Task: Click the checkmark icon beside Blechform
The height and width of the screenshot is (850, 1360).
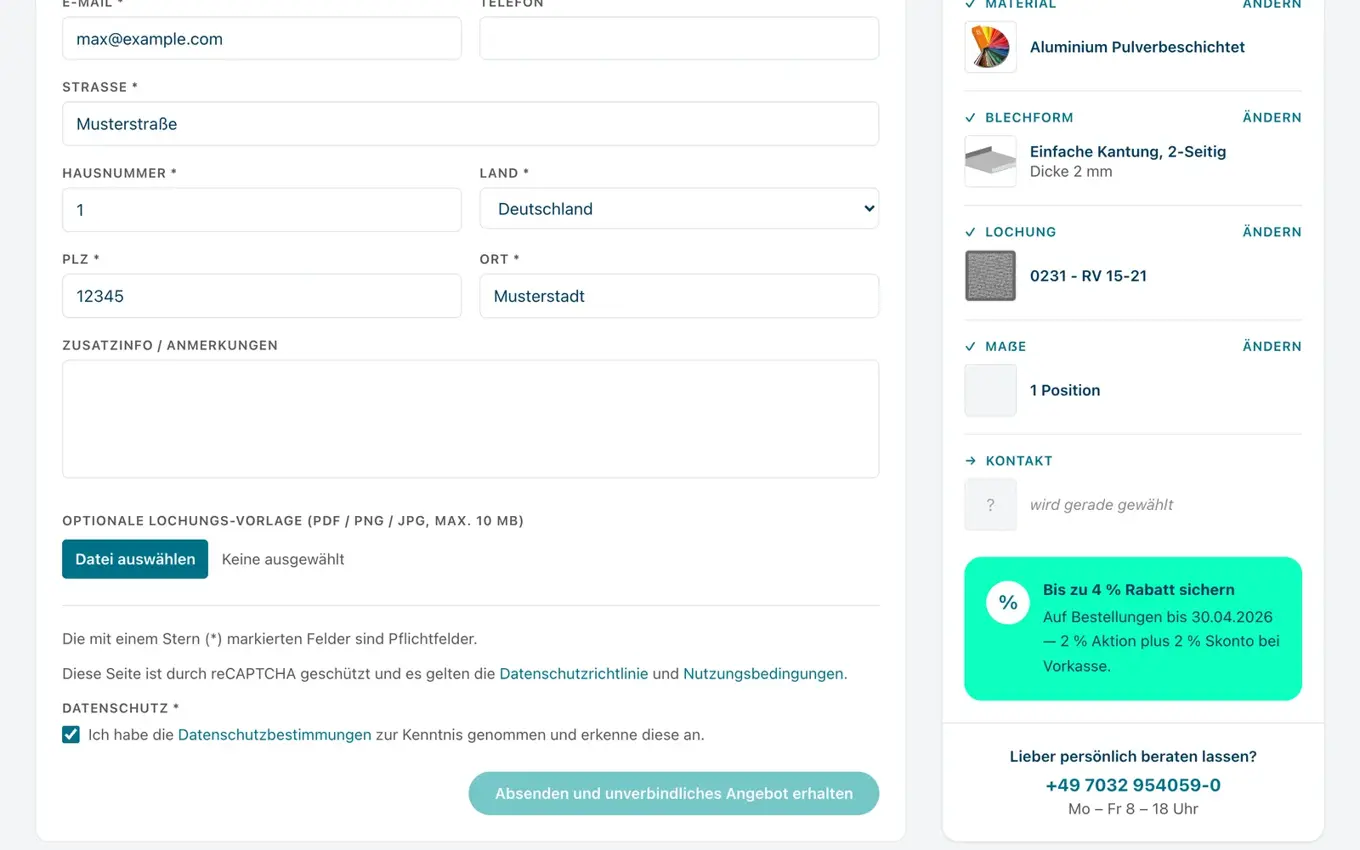Action: tap(970, 118)
